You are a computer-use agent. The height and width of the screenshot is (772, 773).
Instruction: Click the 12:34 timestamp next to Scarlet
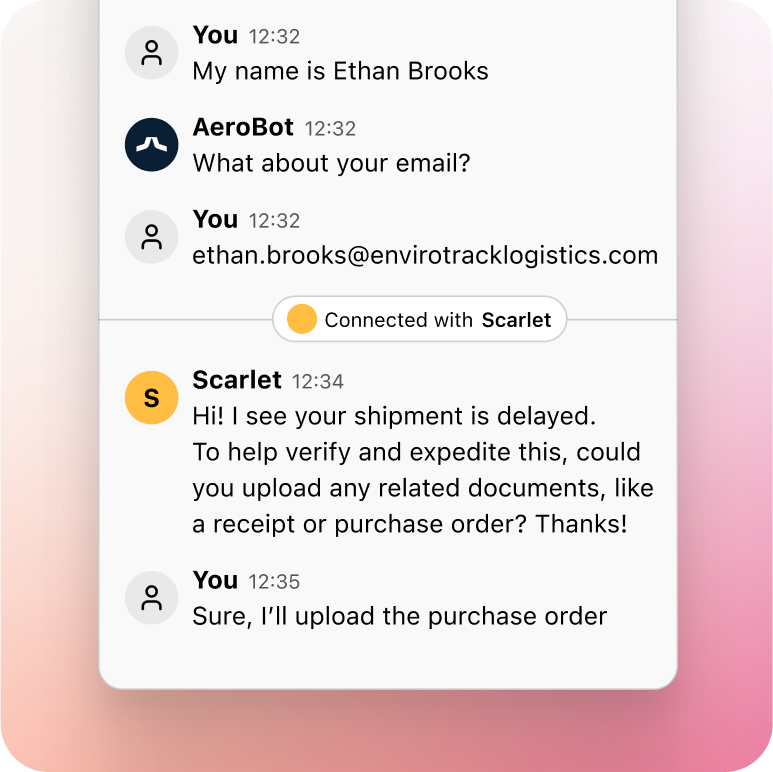point(317,382)
